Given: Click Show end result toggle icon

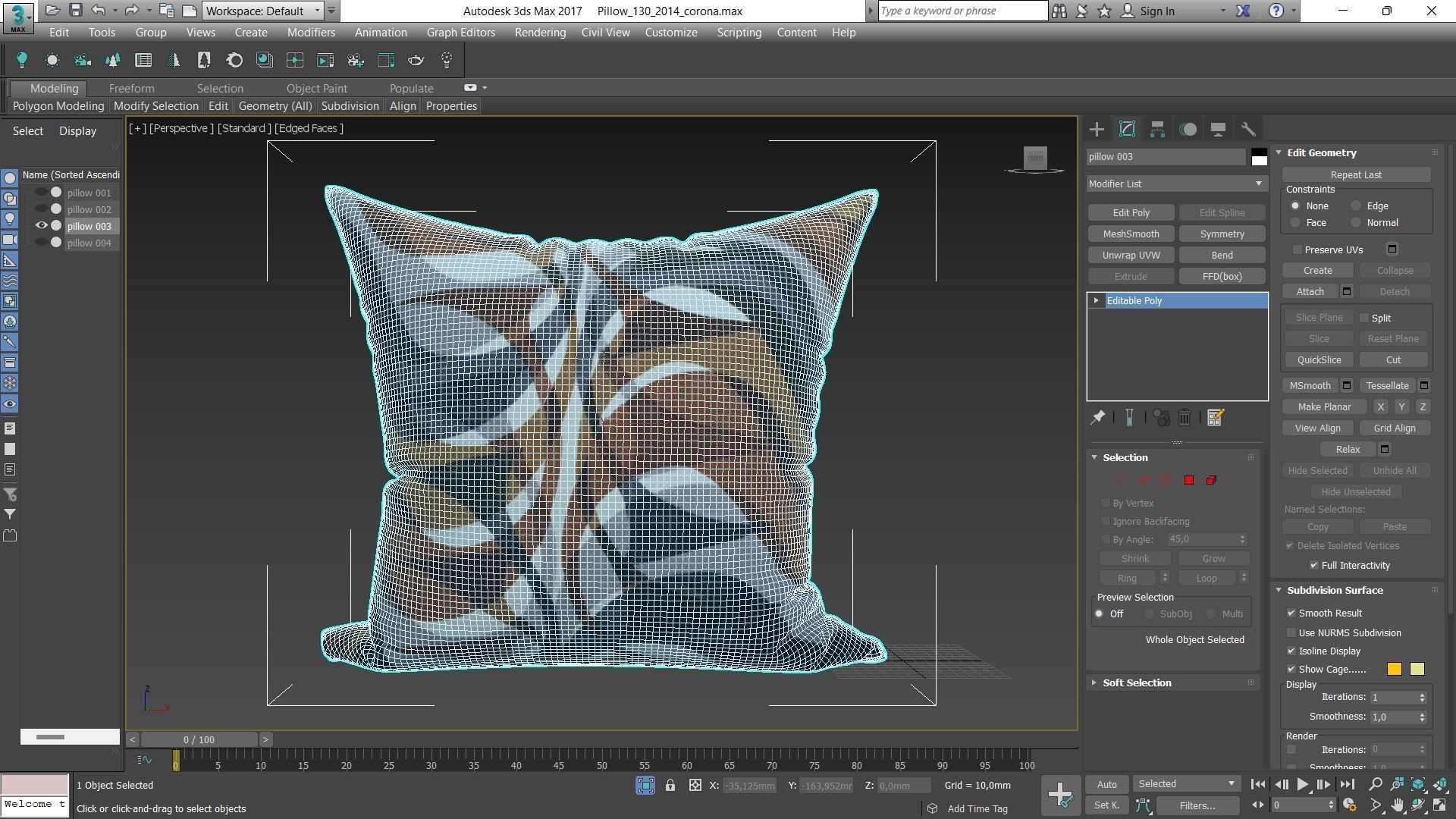Looking at the screenshot, I should pyautogui.click(x=1129, y=418).
